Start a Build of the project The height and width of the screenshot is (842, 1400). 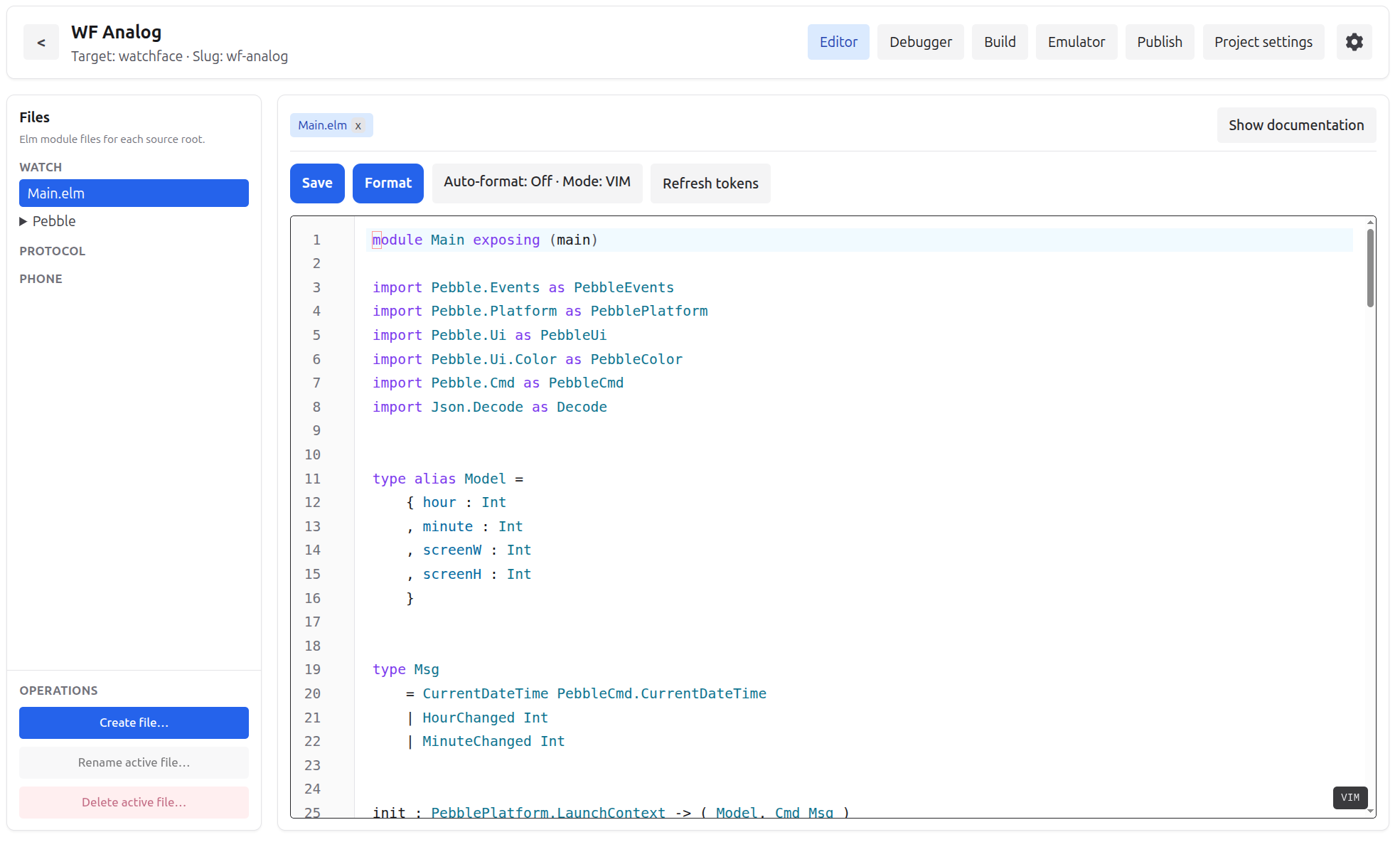[999, 42]
